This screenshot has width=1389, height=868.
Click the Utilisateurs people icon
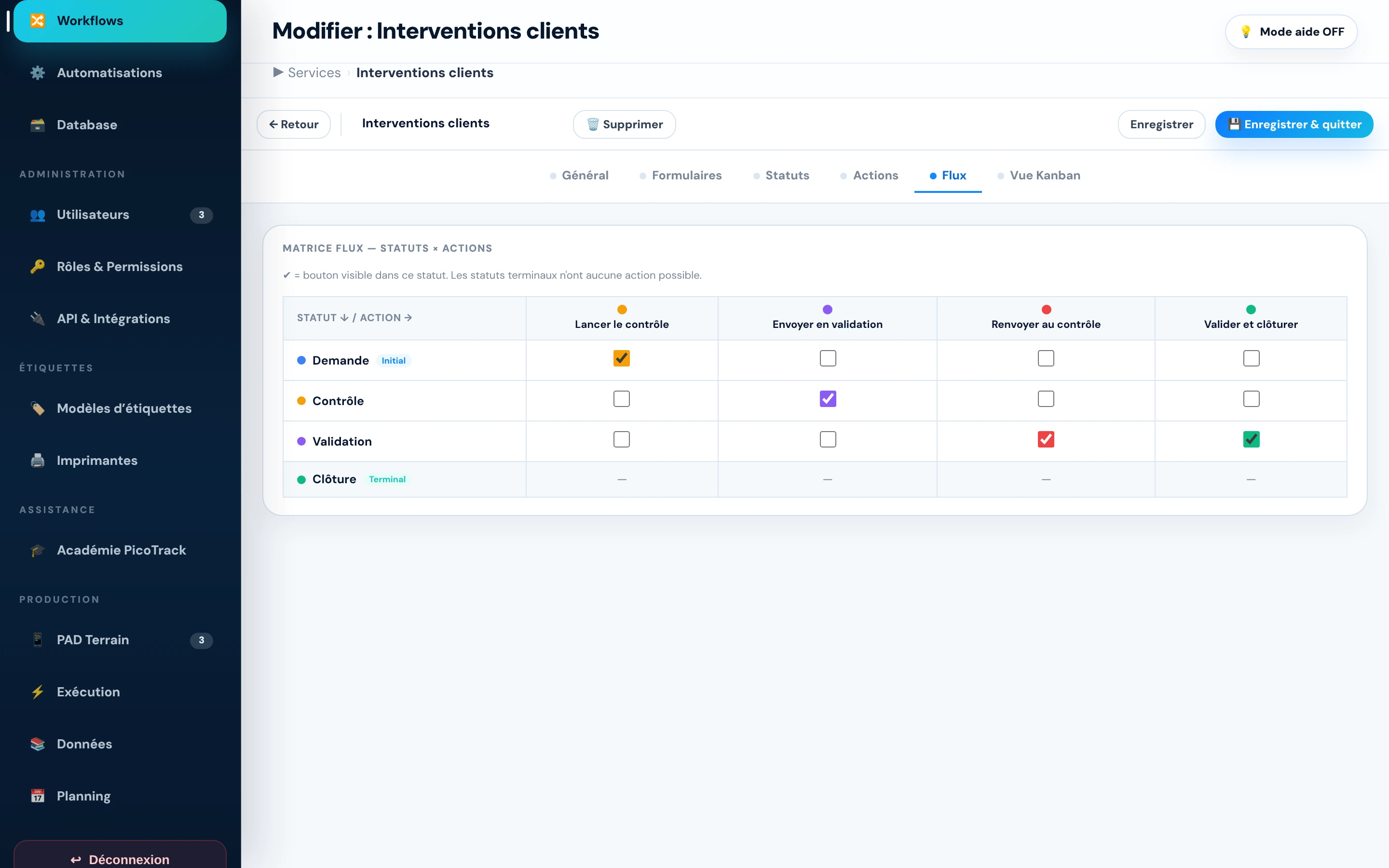click(x=38, y=215)
